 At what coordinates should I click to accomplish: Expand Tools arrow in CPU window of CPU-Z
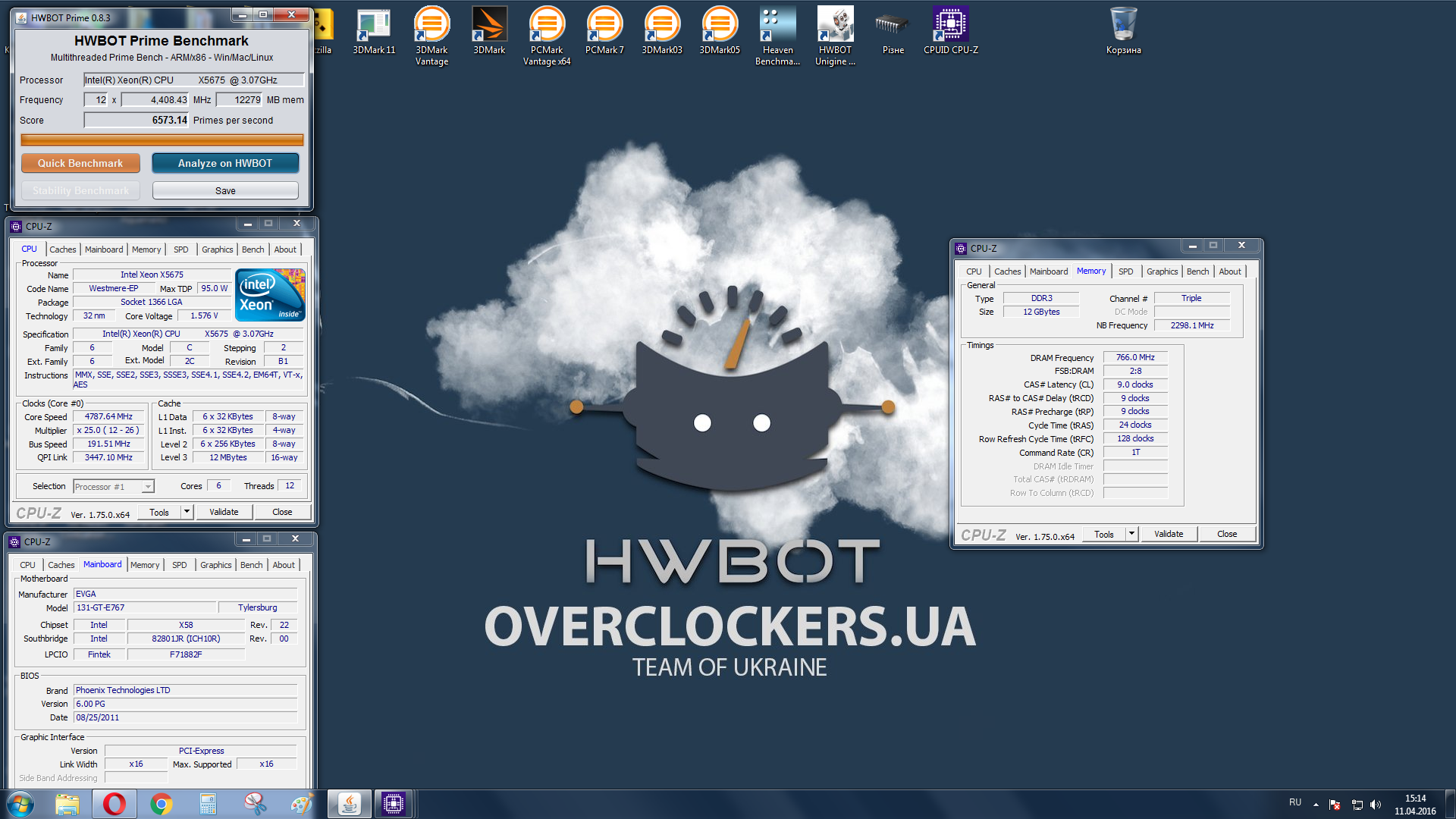[187, 512]
